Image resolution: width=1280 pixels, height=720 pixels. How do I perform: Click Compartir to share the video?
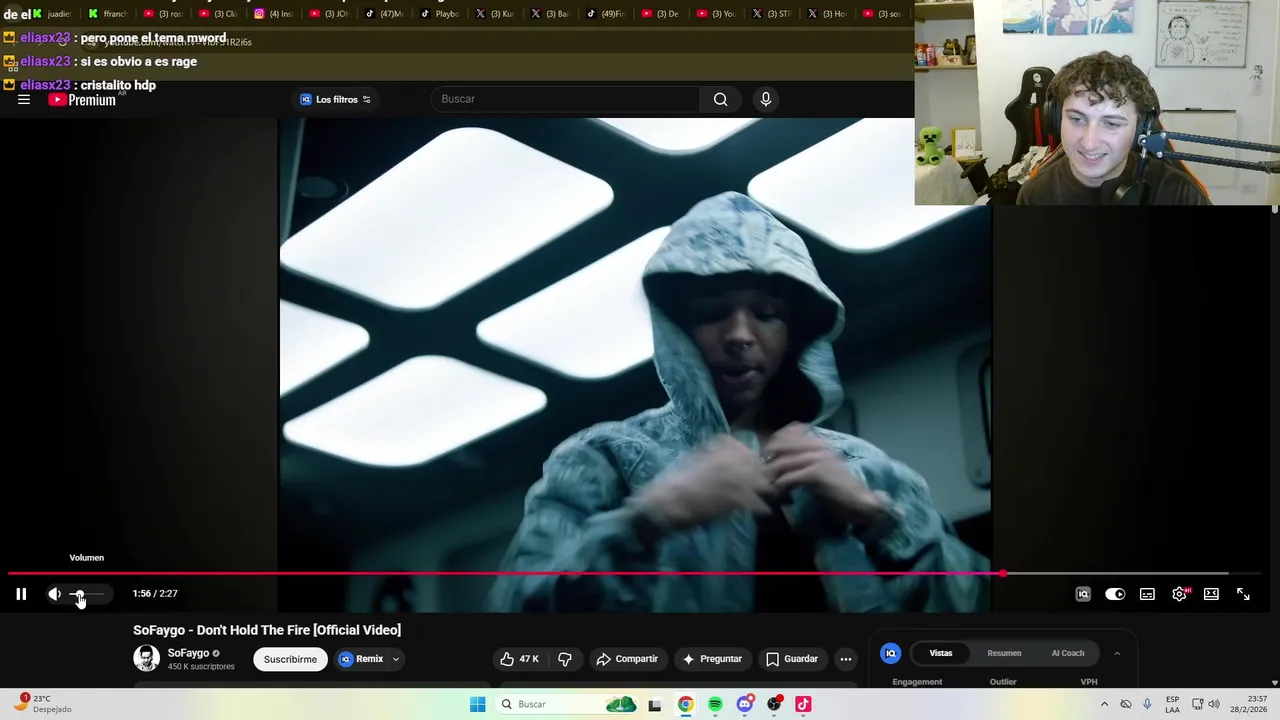click(627, 659)
